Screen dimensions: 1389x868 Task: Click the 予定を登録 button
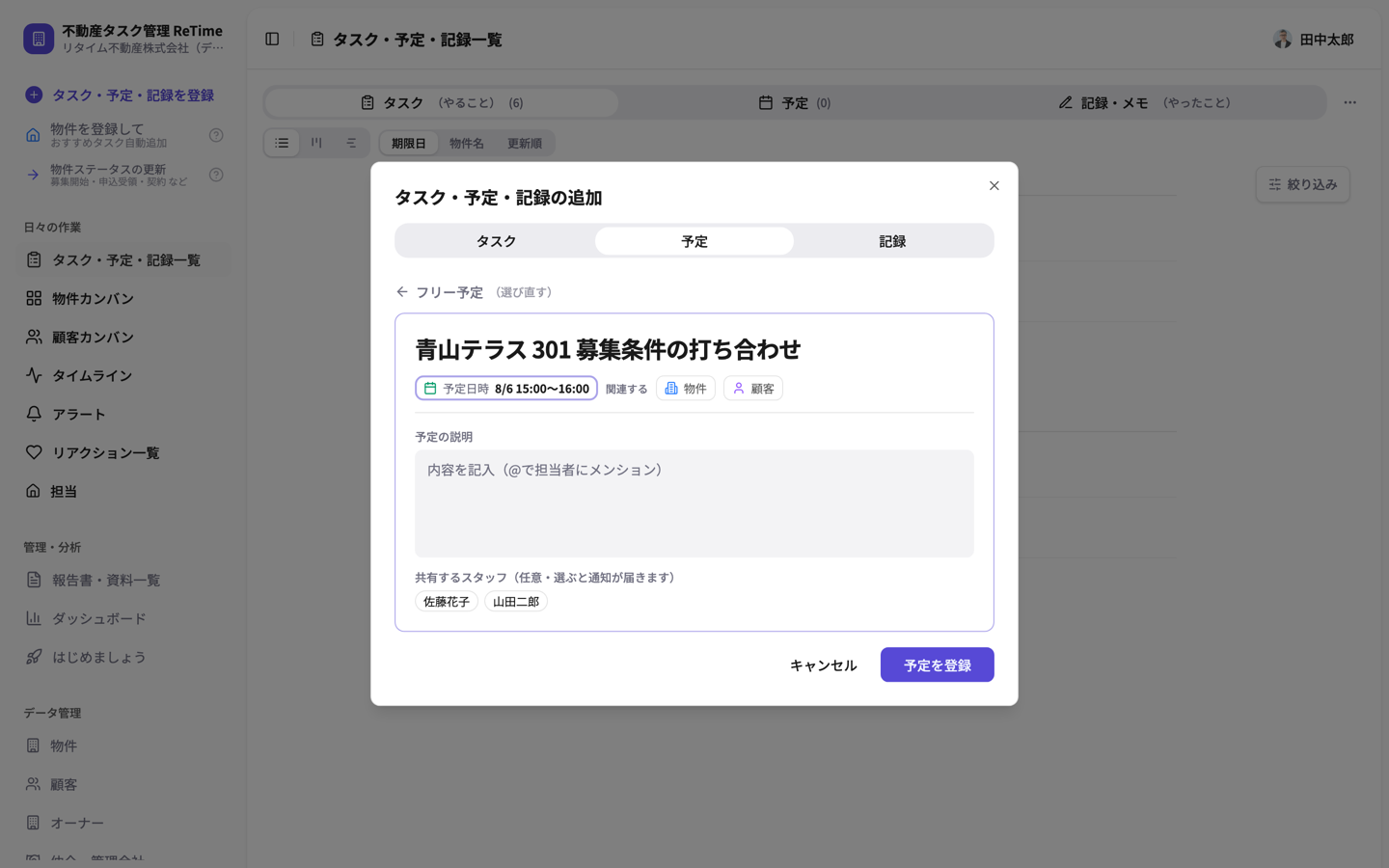937,665
